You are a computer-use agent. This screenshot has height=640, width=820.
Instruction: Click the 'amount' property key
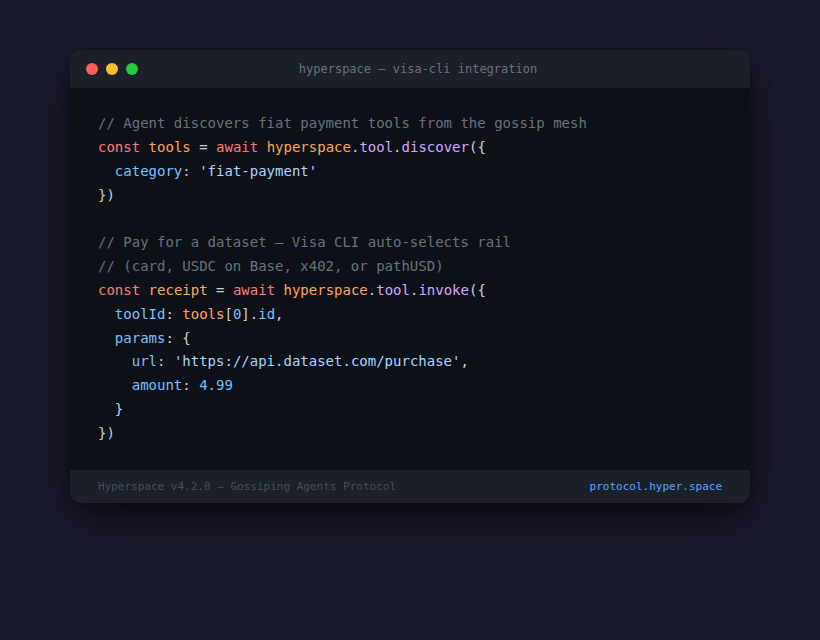[x=156, y=385]
